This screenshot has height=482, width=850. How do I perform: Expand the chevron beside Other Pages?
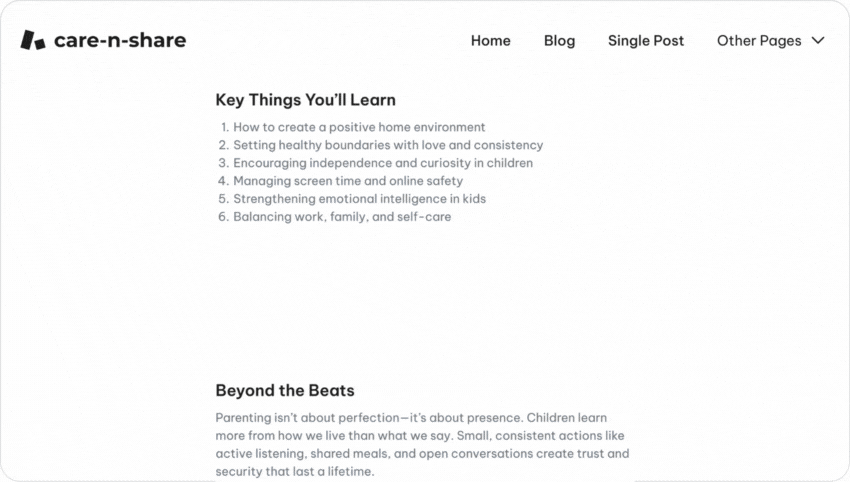point(818,41)
